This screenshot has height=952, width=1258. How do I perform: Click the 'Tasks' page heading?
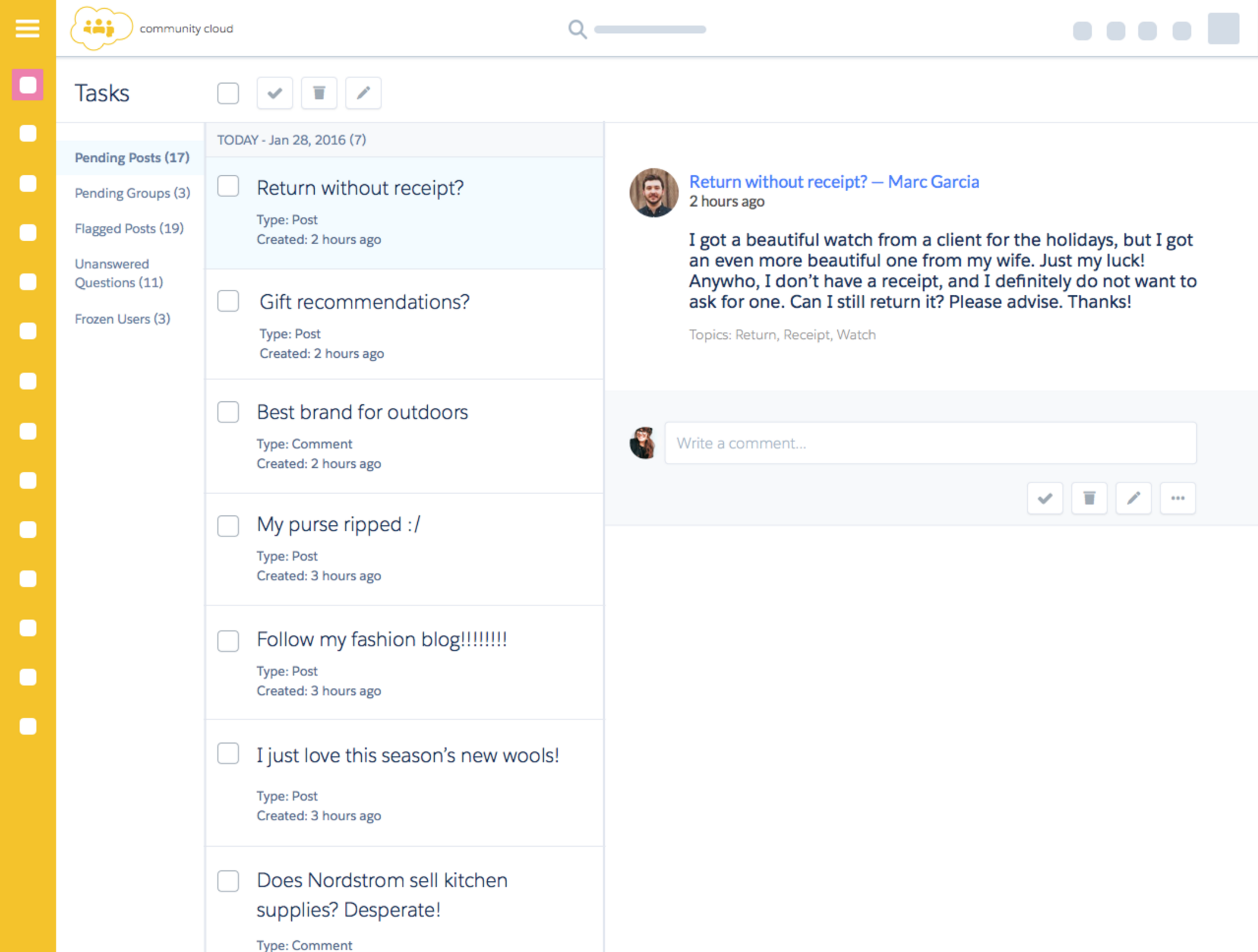[x=102, y=93]
